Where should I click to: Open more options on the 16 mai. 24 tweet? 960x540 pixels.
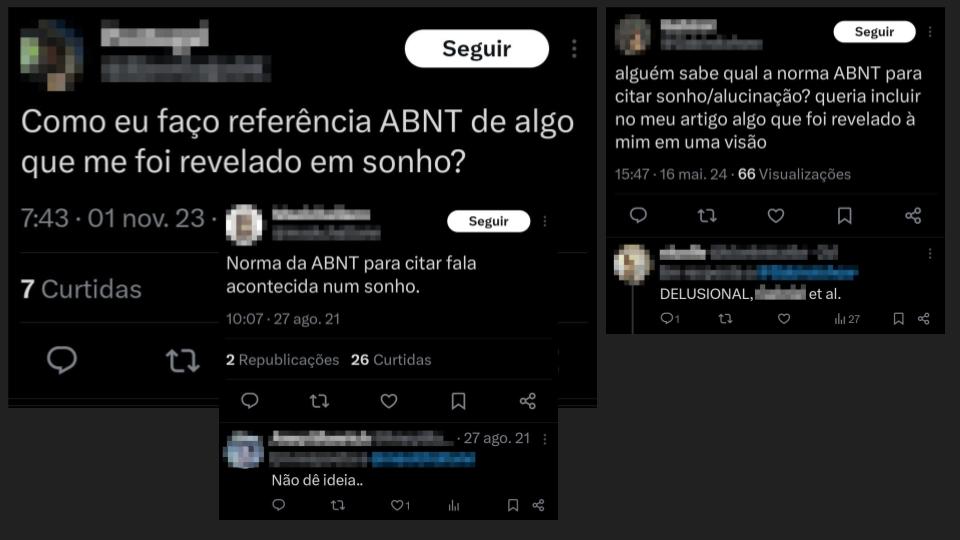pos(930,32)
